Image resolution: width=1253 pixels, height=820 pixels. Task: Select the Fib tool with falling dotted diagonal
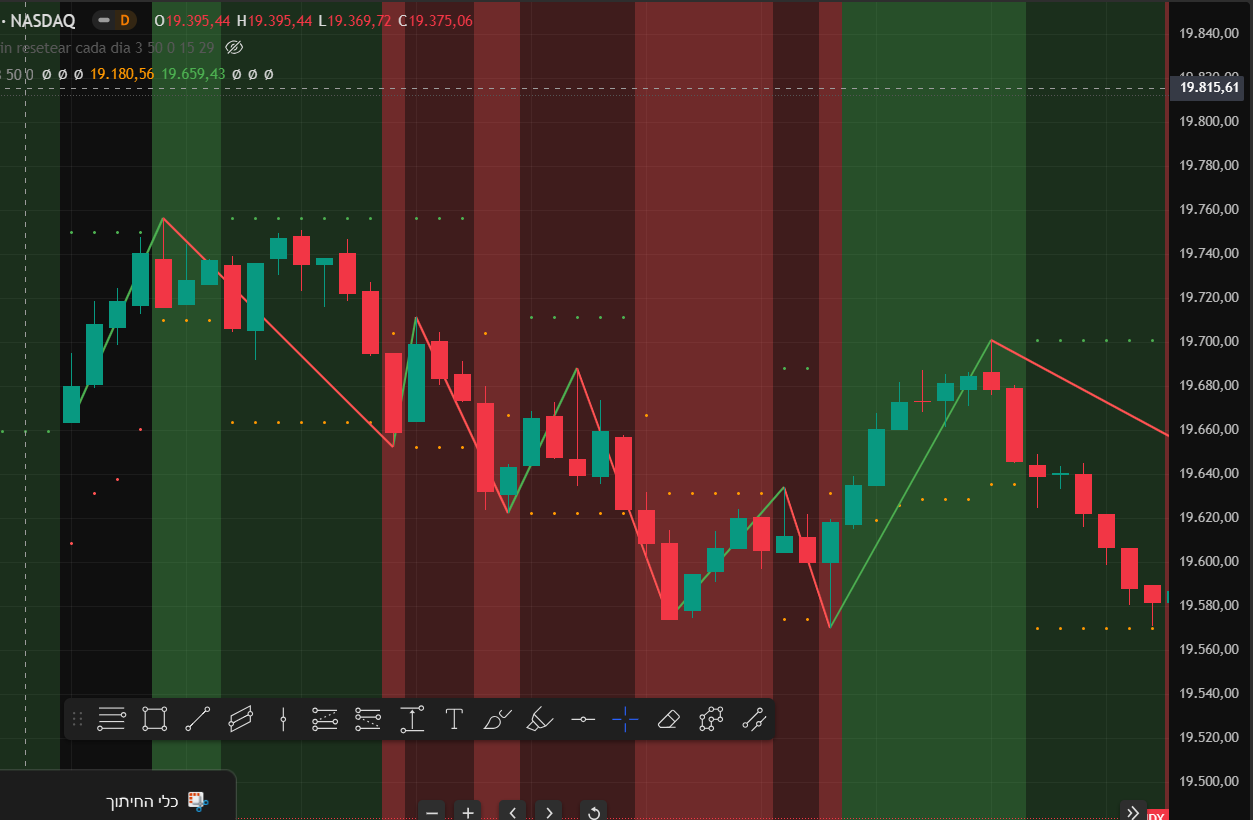[368, 719]
